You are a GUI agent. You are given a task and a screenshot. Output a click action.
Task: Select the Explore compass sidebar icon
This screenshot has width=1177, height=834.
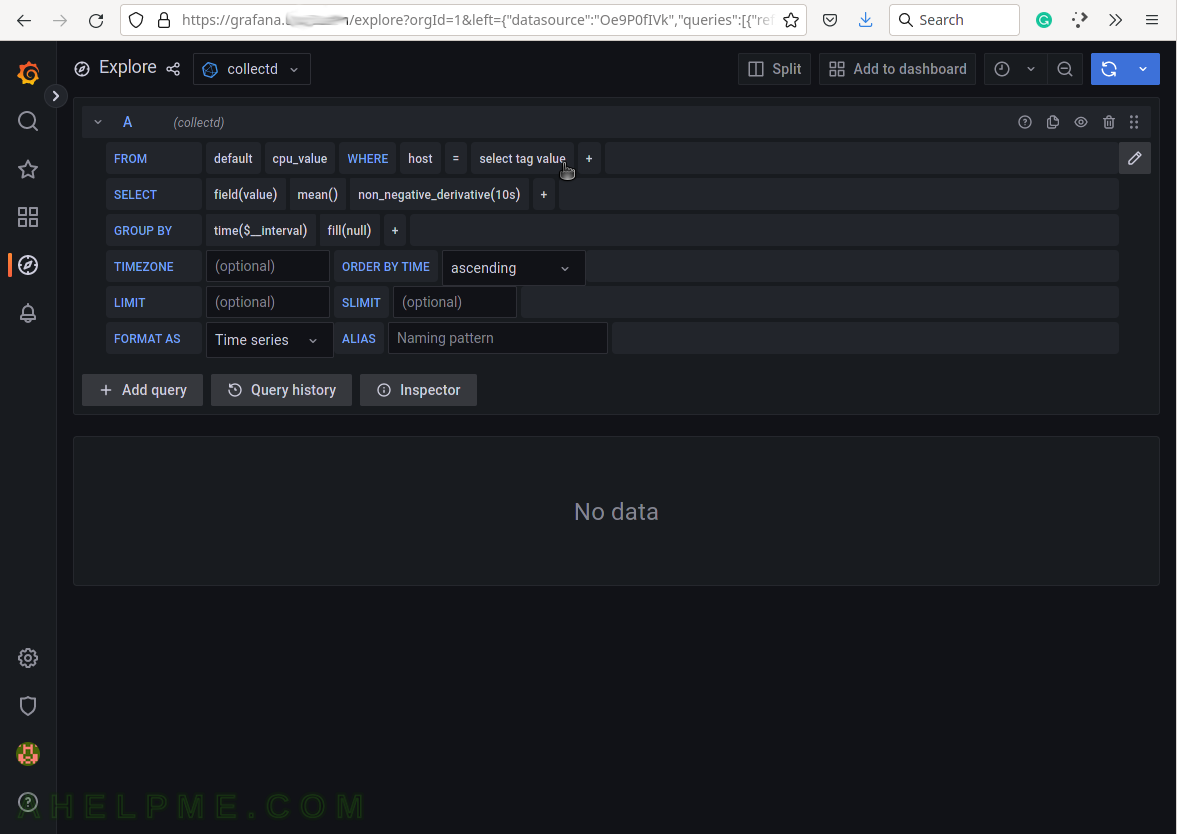tap(28, 265)
